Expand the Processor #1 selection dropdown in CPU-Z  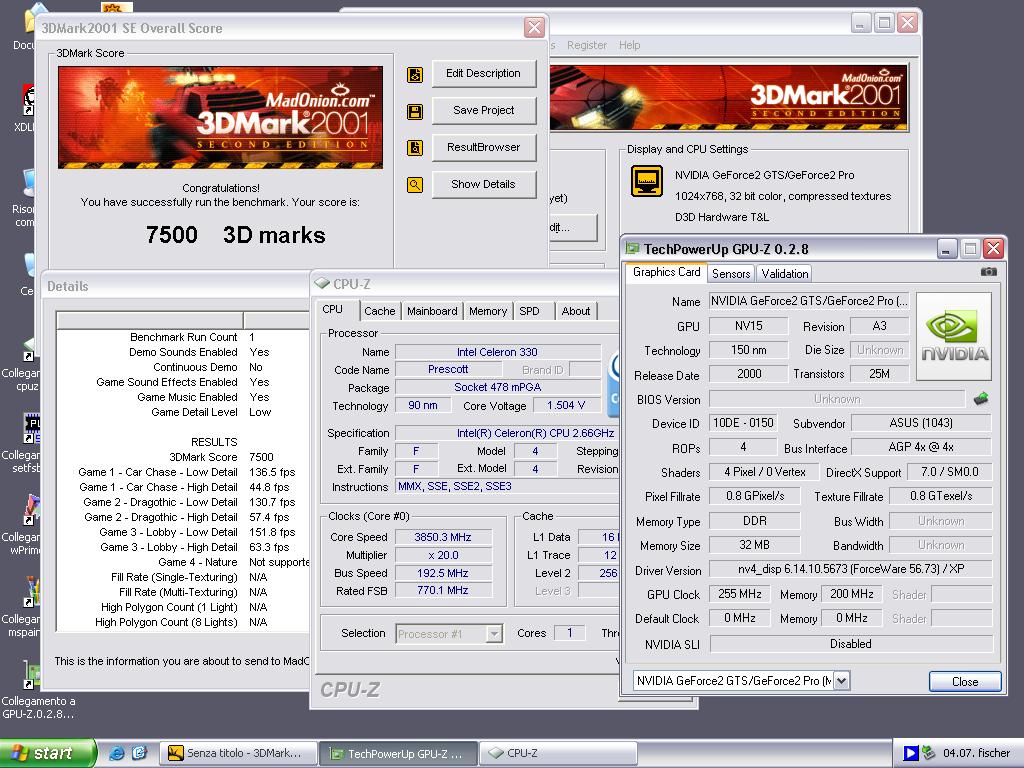[x=494, y=633]
